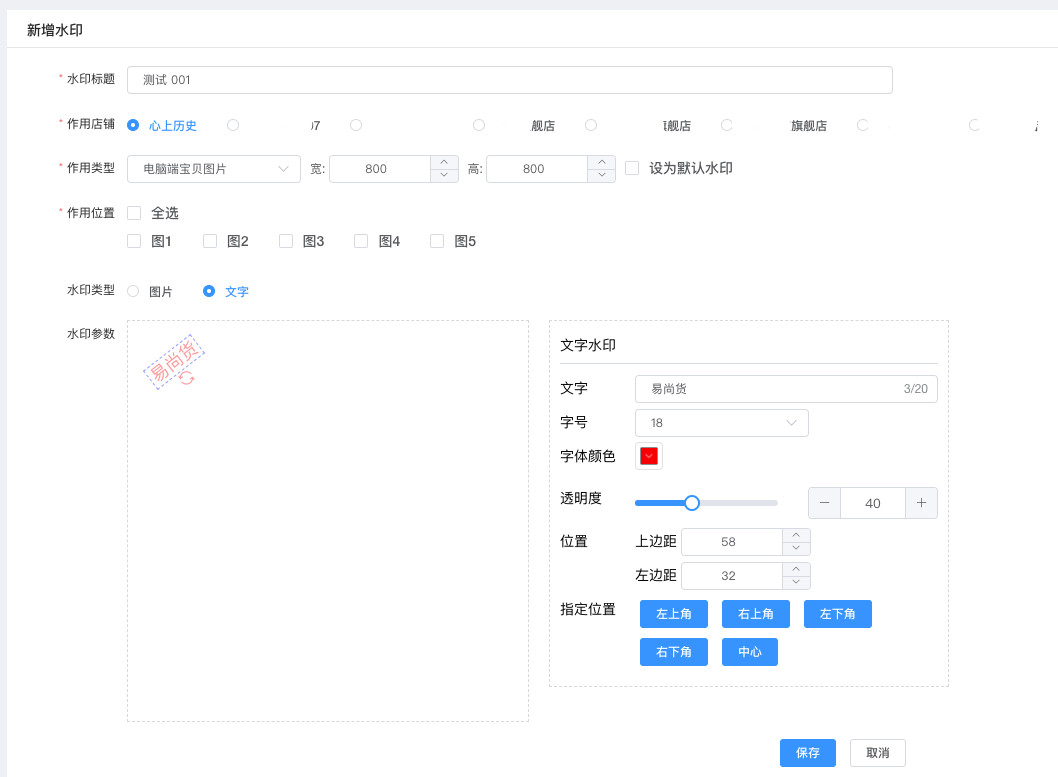Click the 中心 position button
This screenshot has height=777, width=1058.
750,652
